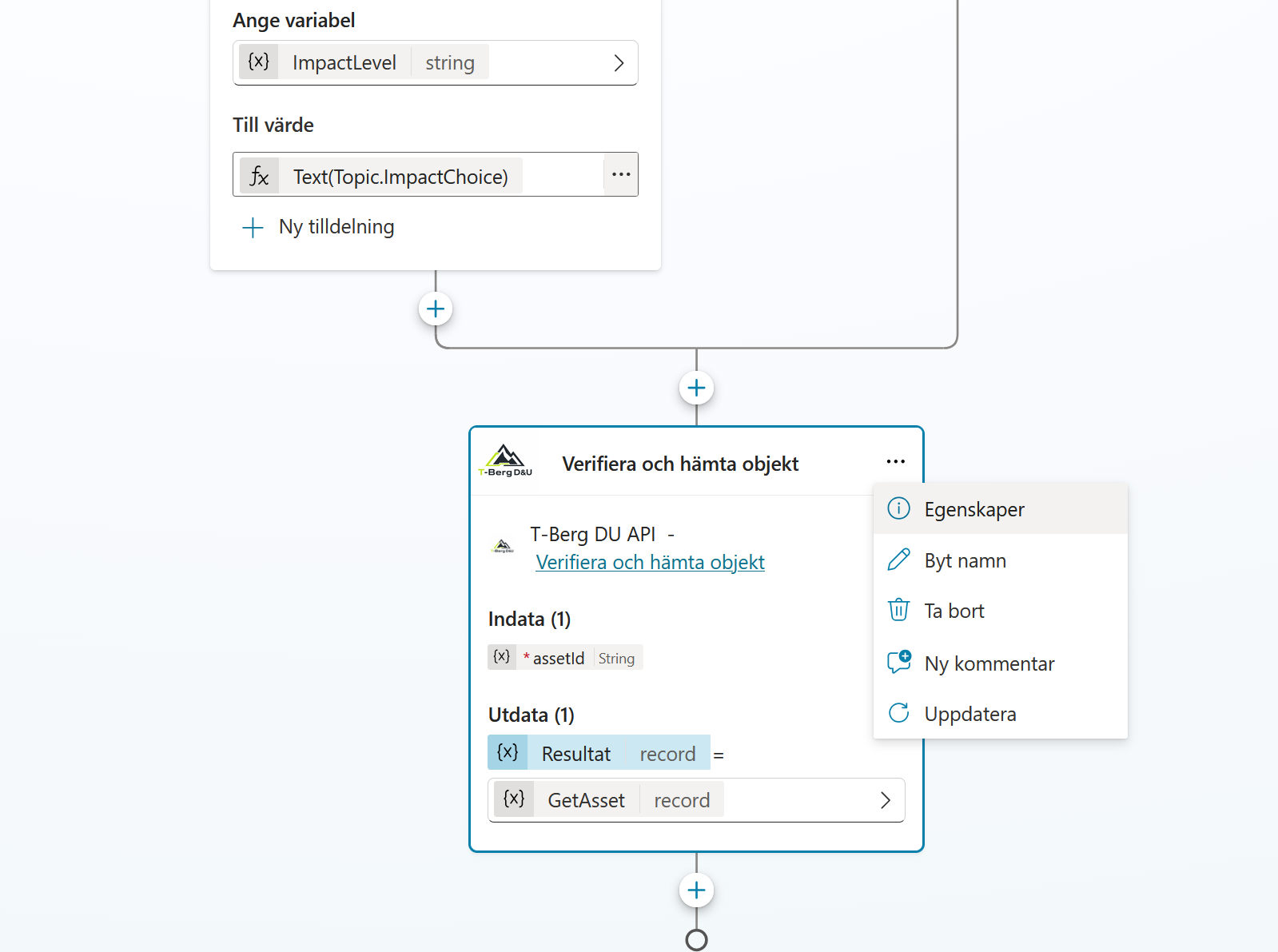The image size is (1278, 952).
Task: Click the Verifiera och hämta objekt link
Action: click(x=650, y=562)
